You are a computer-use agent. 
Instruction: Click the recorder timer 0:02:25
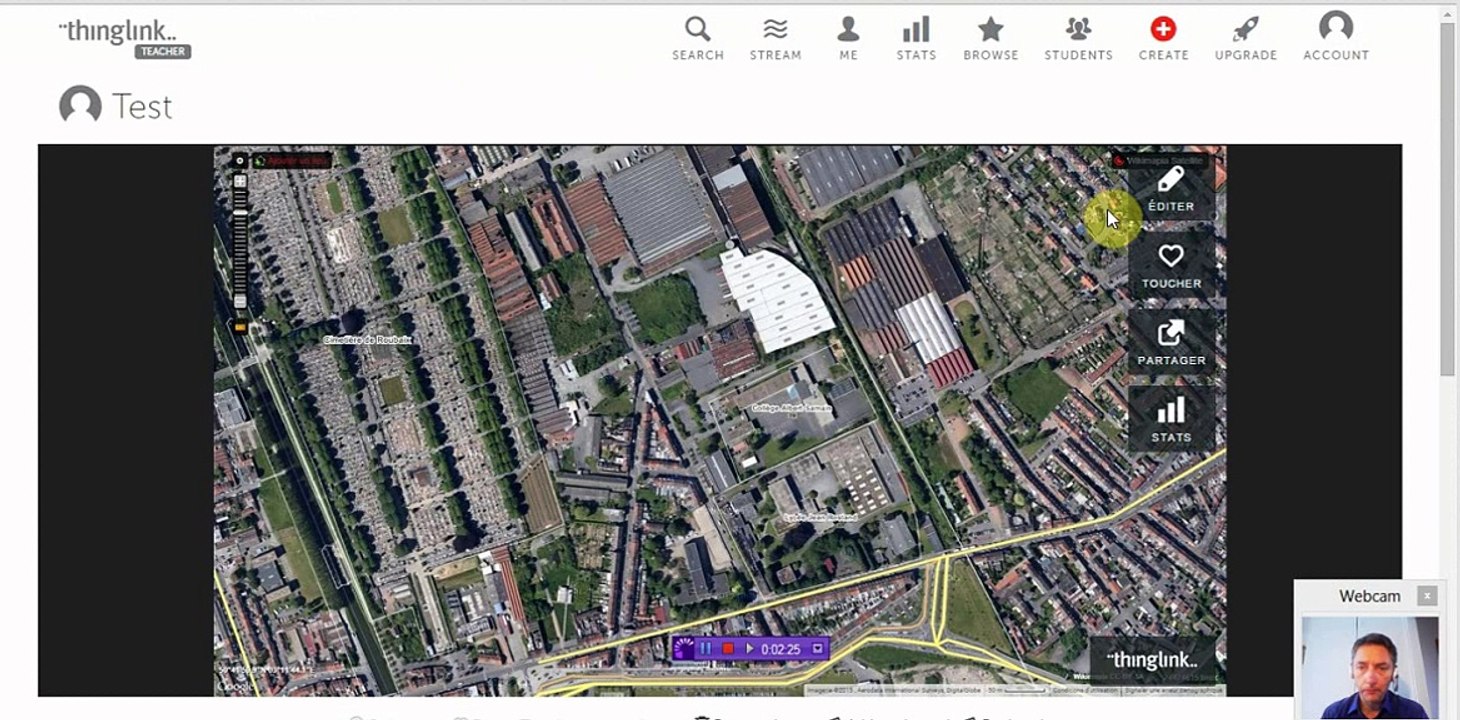point(781,649)
